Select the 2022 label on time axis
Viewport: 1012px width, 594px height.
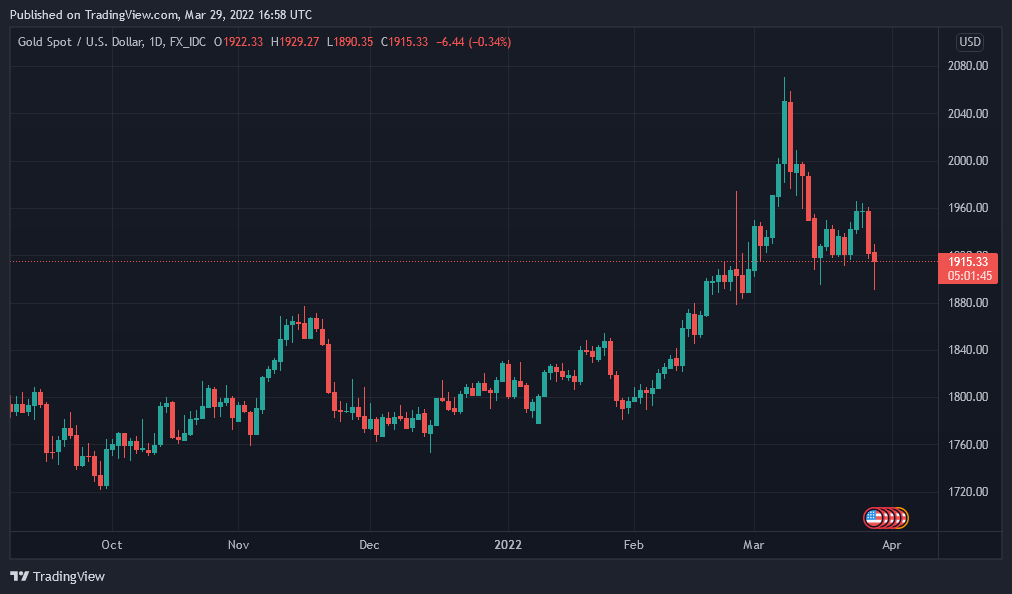click(508, 545)
